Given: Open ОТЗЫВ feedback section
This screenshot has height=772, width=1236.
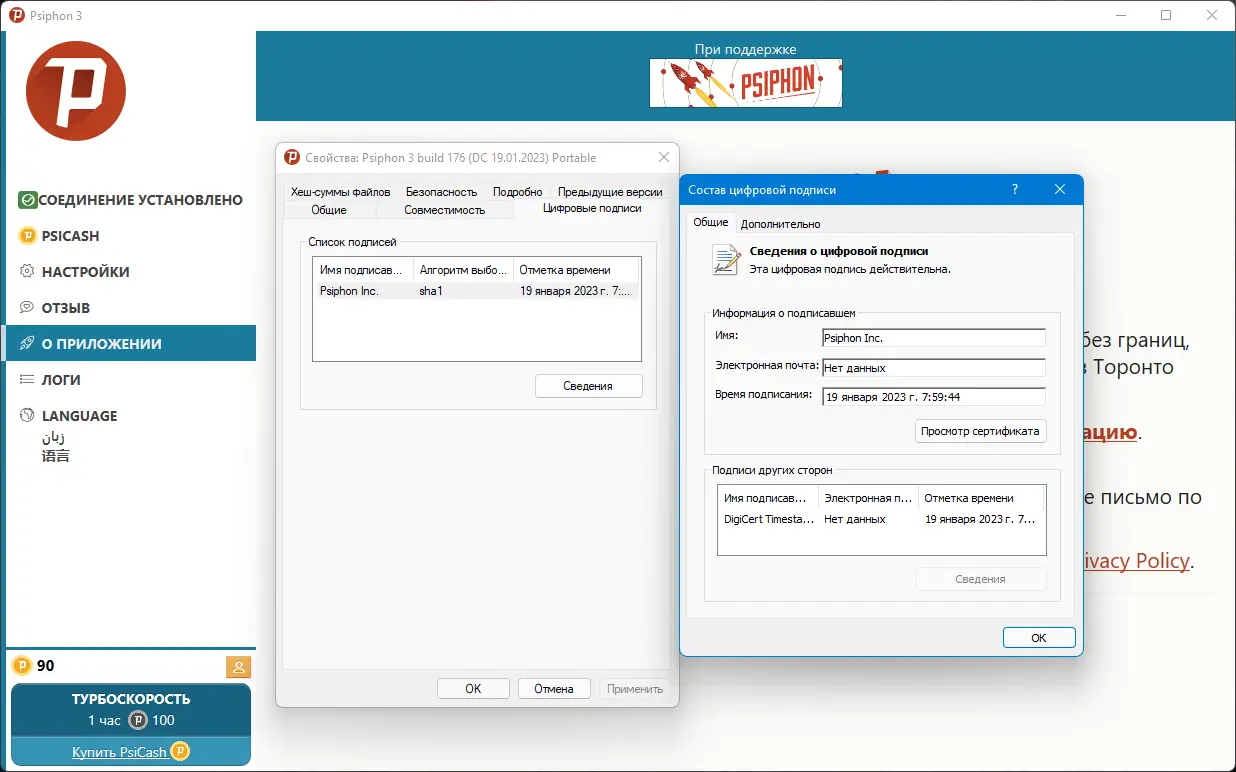Looking at the screenshot, I should (x=131, y=308).
